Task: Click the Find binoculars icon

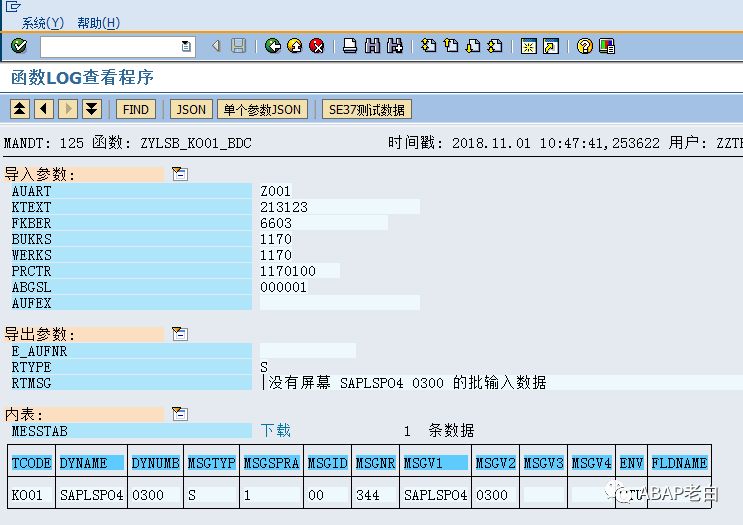Action: click(372, 46)
